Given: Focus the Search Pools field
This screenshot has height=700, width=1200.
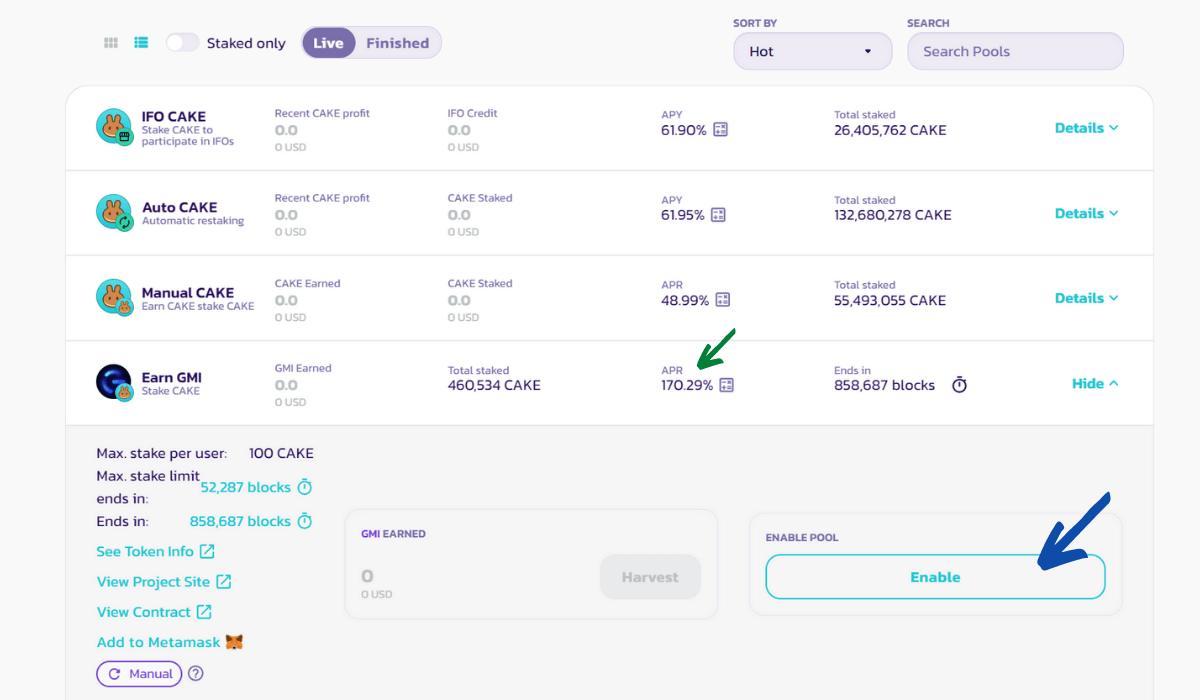Looking at the screenshot, I should click(1015, 51).
